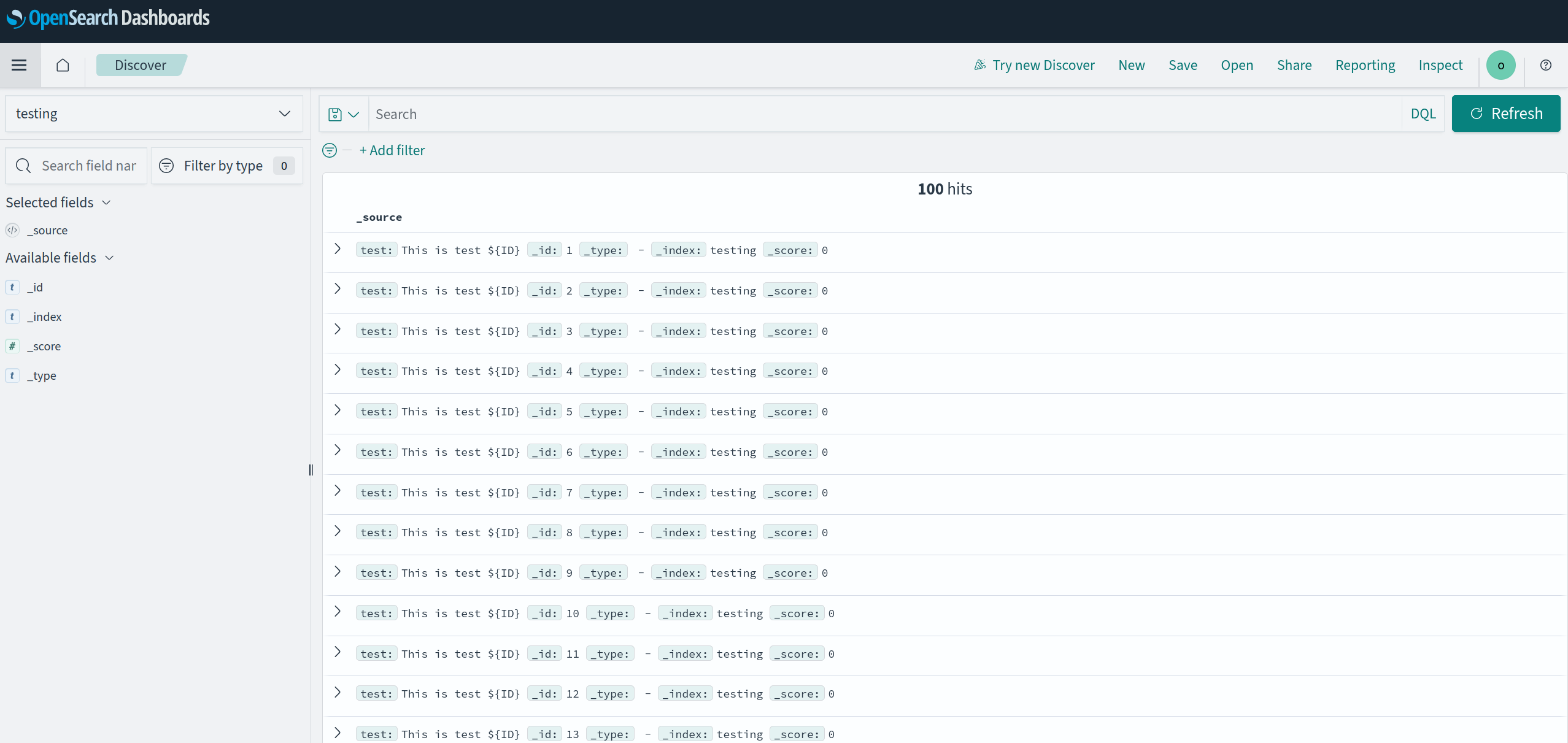
Task: Open the help icon at top right
Action: pyautogui.click(x=1545, y=64)
